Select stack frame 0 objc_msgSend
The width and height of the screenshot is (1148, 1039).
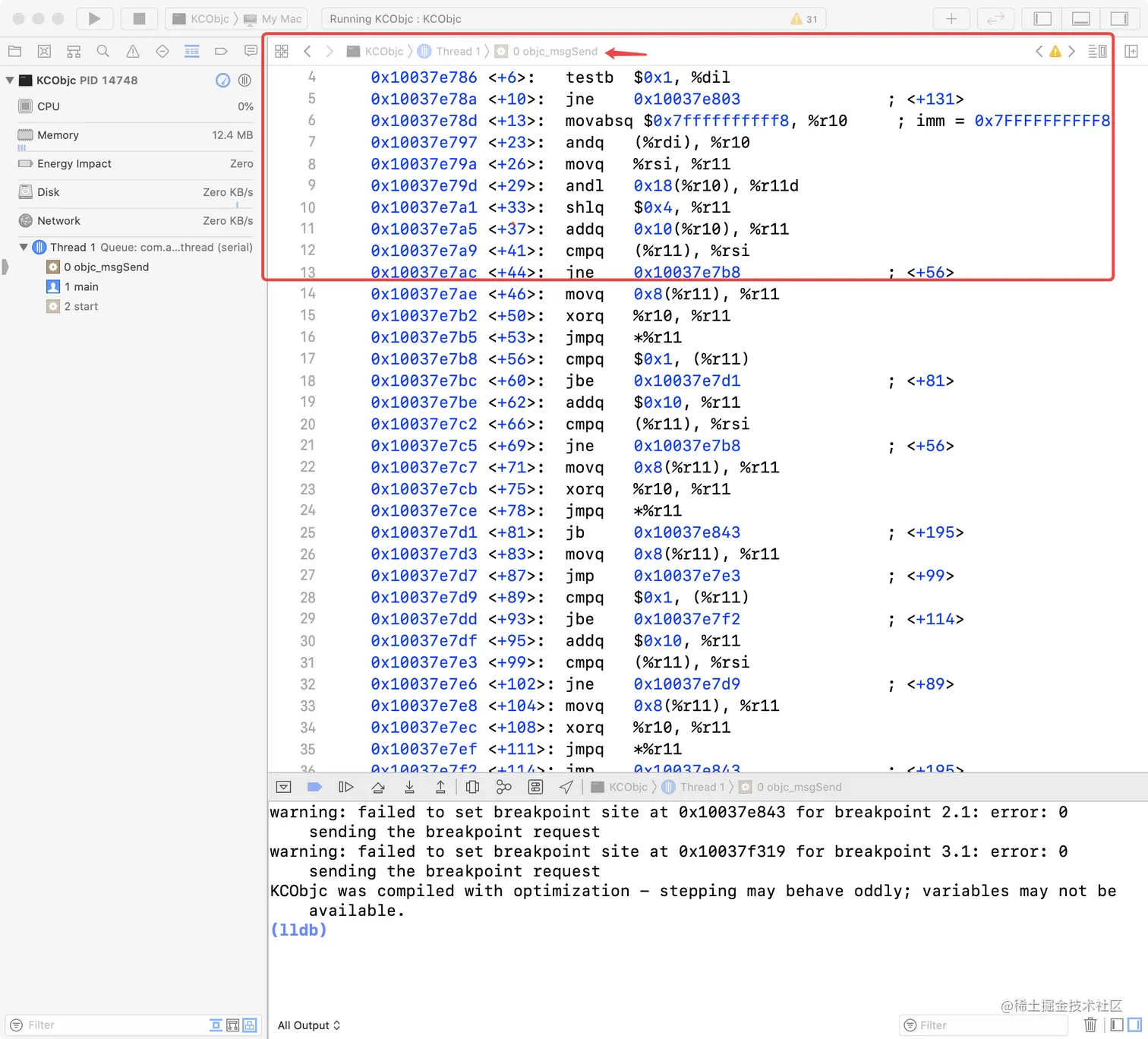[x=97, y=267]
